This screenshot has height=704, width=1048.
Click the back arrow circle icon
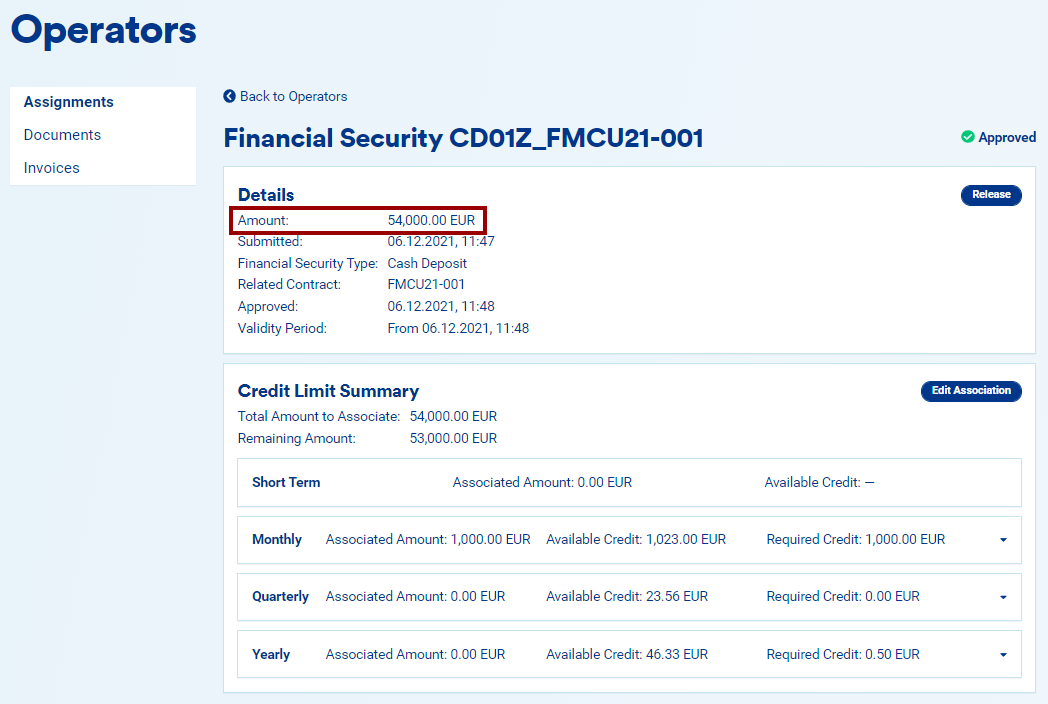(230, 97)
